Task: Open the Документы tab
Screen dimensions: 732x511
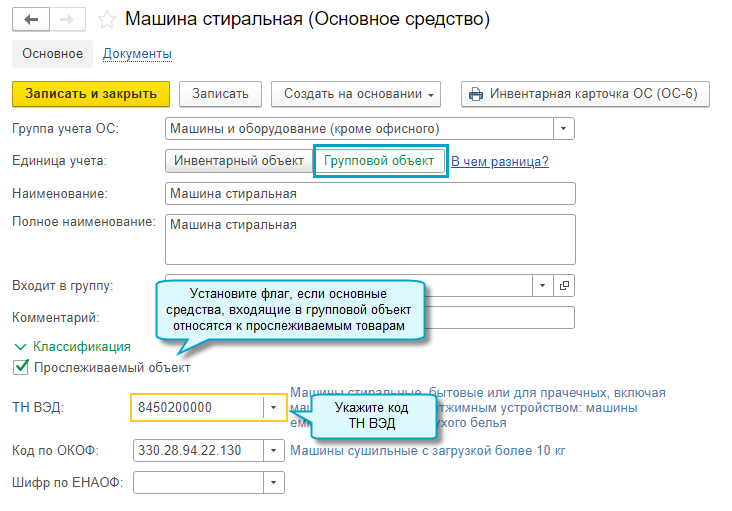Action: click(x=137, y=54)
